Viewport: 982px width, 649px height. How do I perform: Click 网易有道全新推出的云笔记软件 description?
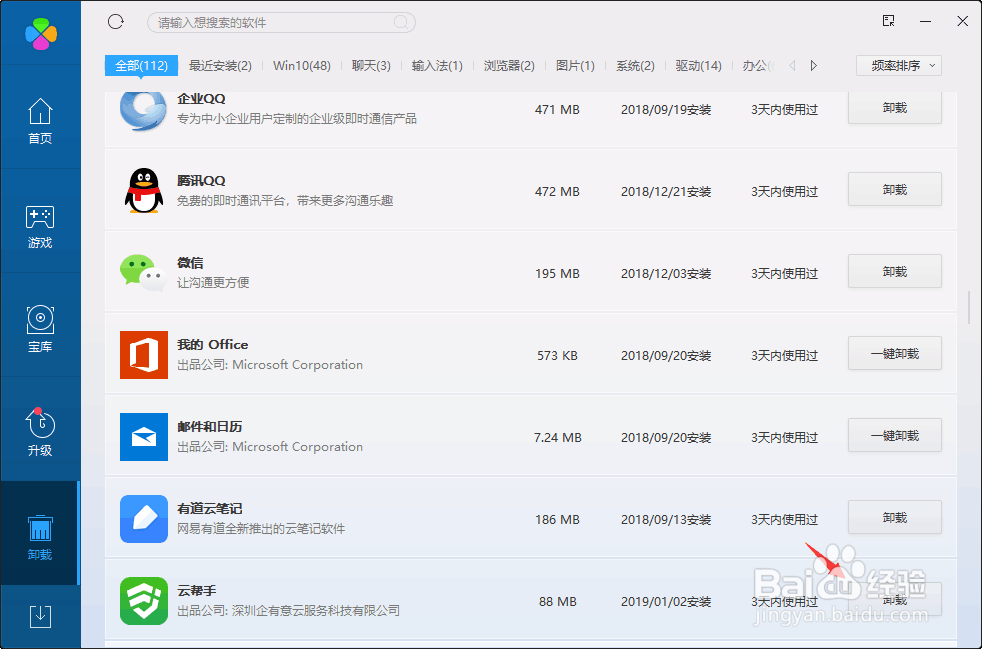(261, 529)
